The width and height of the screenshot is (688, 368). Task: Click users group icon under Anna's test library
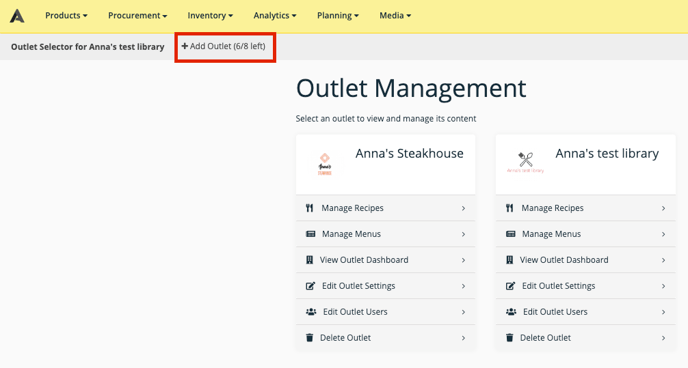511,312
